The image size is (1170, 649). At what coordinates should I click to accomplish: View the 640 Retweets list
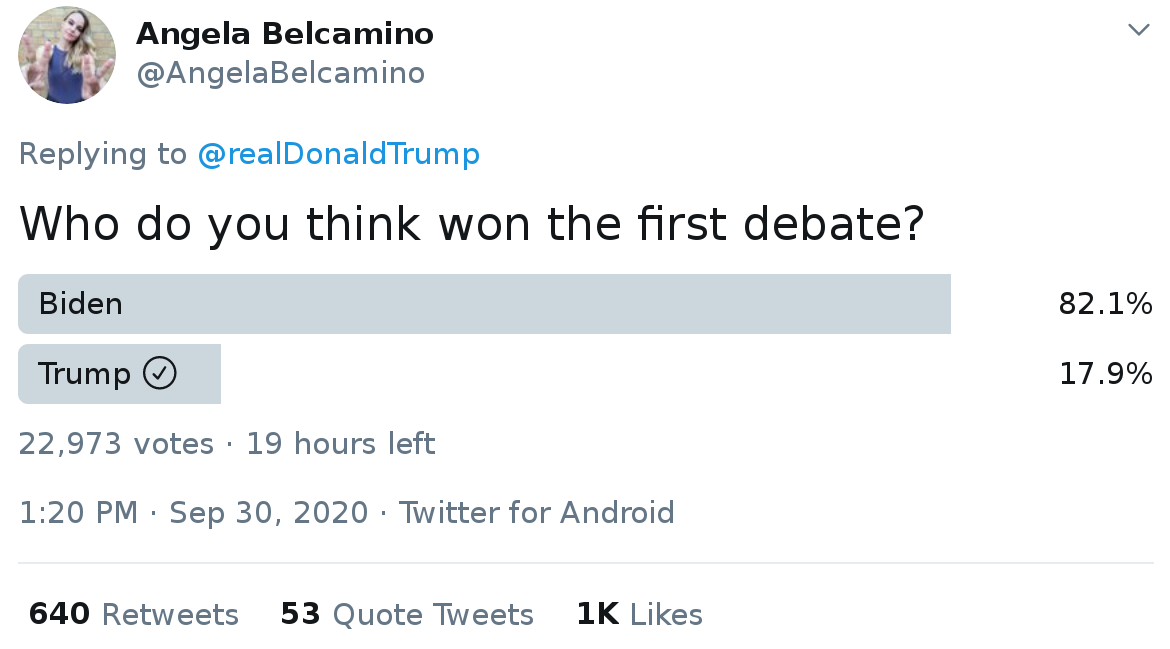[x=133, y=614]
